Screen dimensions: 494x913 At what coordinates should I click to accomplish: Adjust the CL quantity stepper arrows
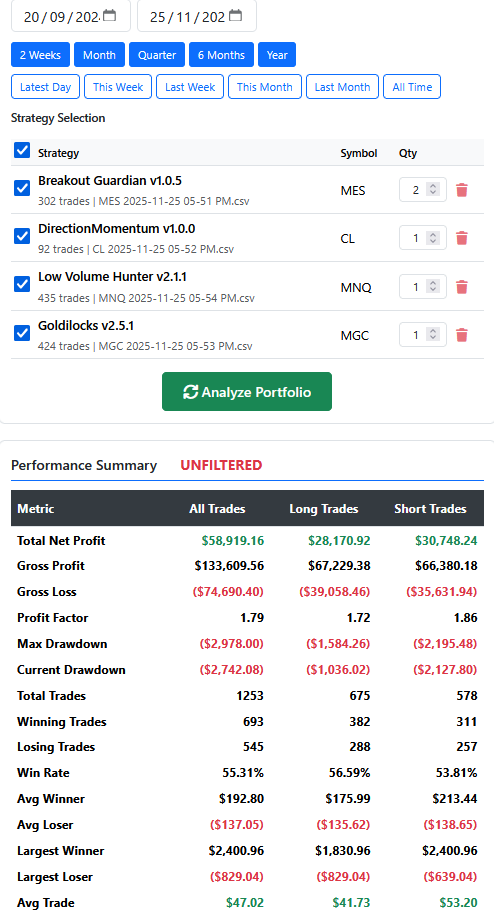[433, 238]
